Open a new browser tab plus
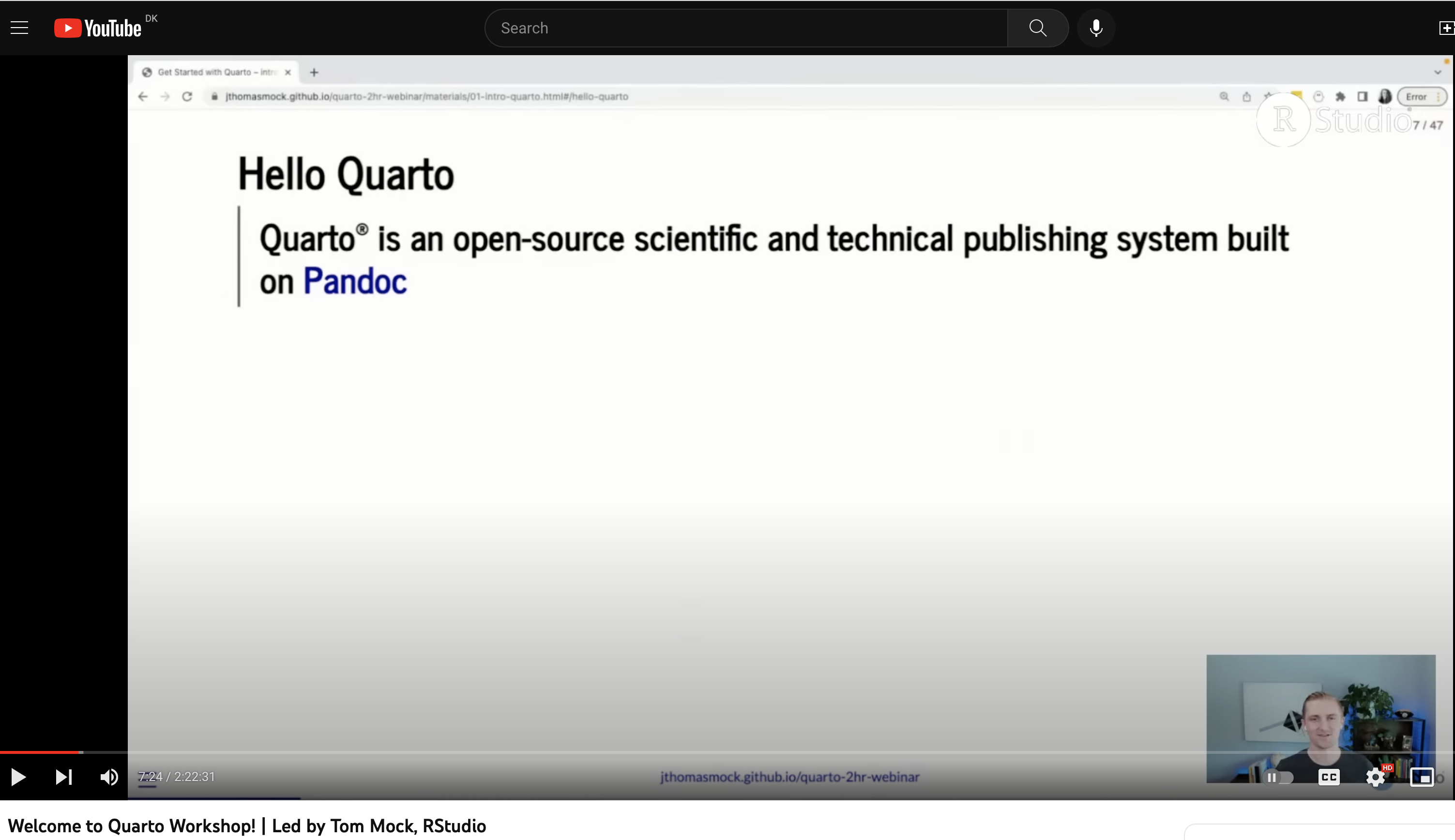Screen dimensions: 1455x840 [314, 72]
